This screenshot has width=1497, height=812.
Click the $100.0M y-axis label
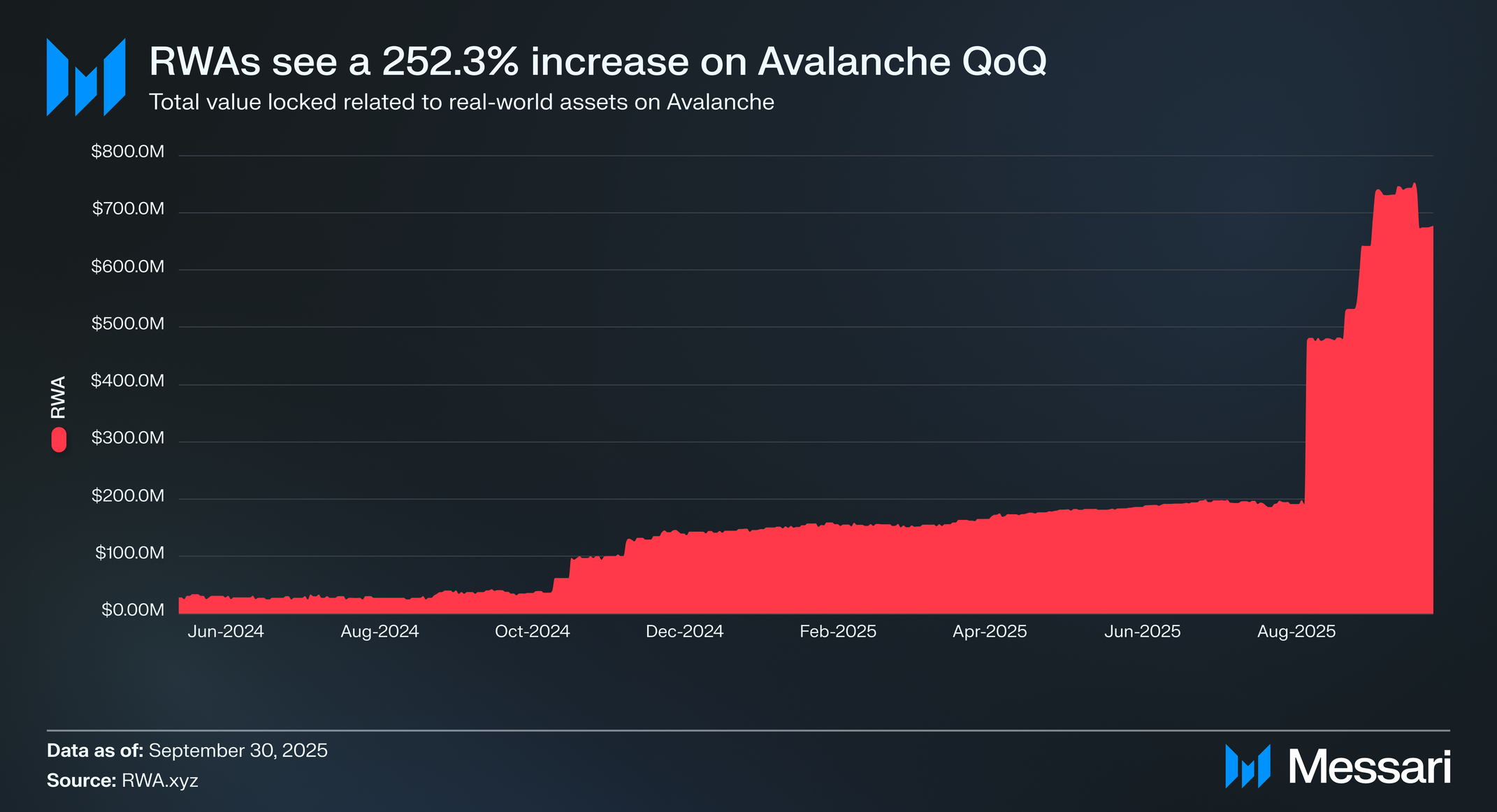[x=129, y=553]
